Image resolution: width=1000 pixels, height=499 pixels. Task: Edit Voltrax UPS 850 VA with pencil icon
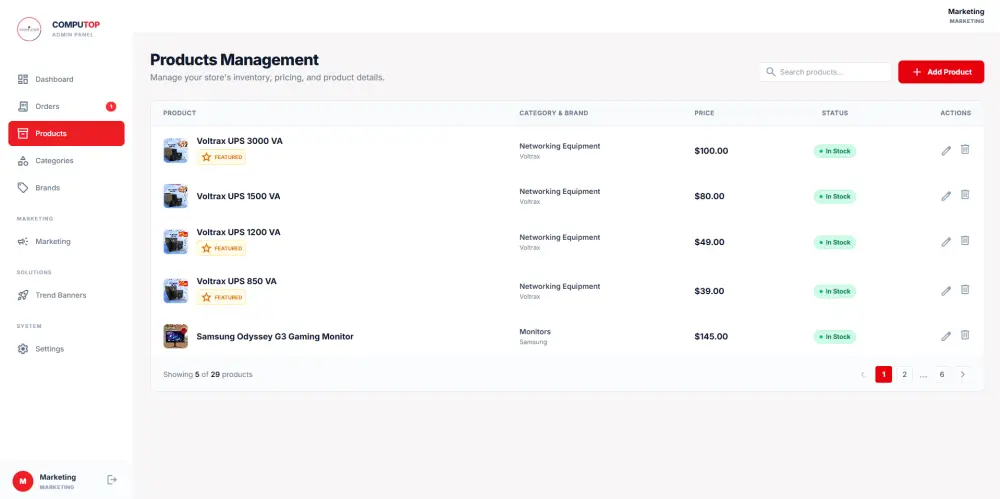[946, 291]
